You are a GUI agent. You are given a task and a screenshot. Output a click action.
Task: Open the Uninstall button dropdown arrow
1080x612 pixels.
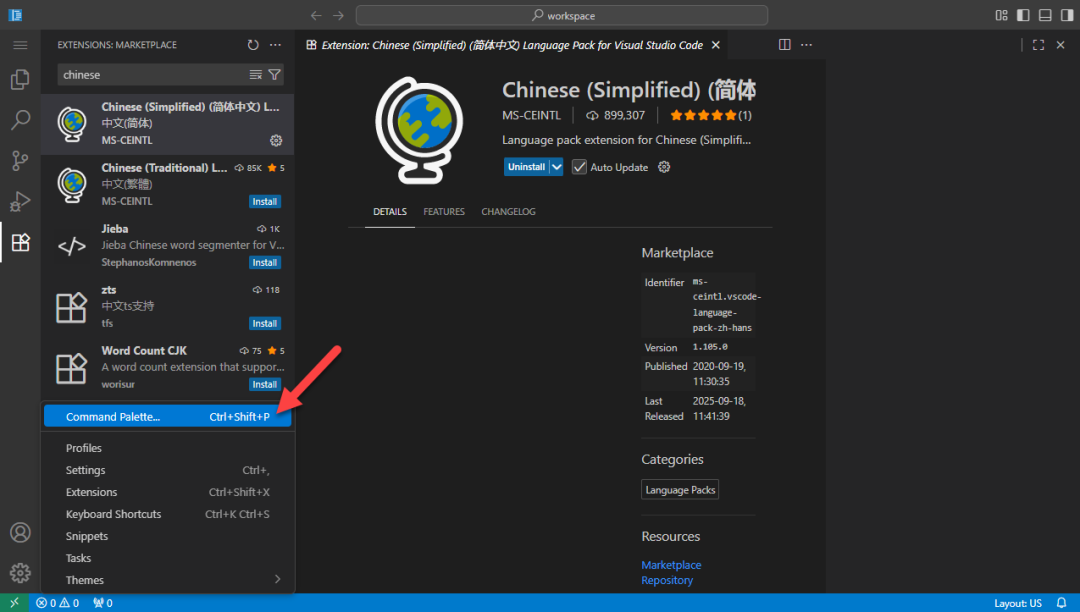pyautogui.click(x=557, y=167)
